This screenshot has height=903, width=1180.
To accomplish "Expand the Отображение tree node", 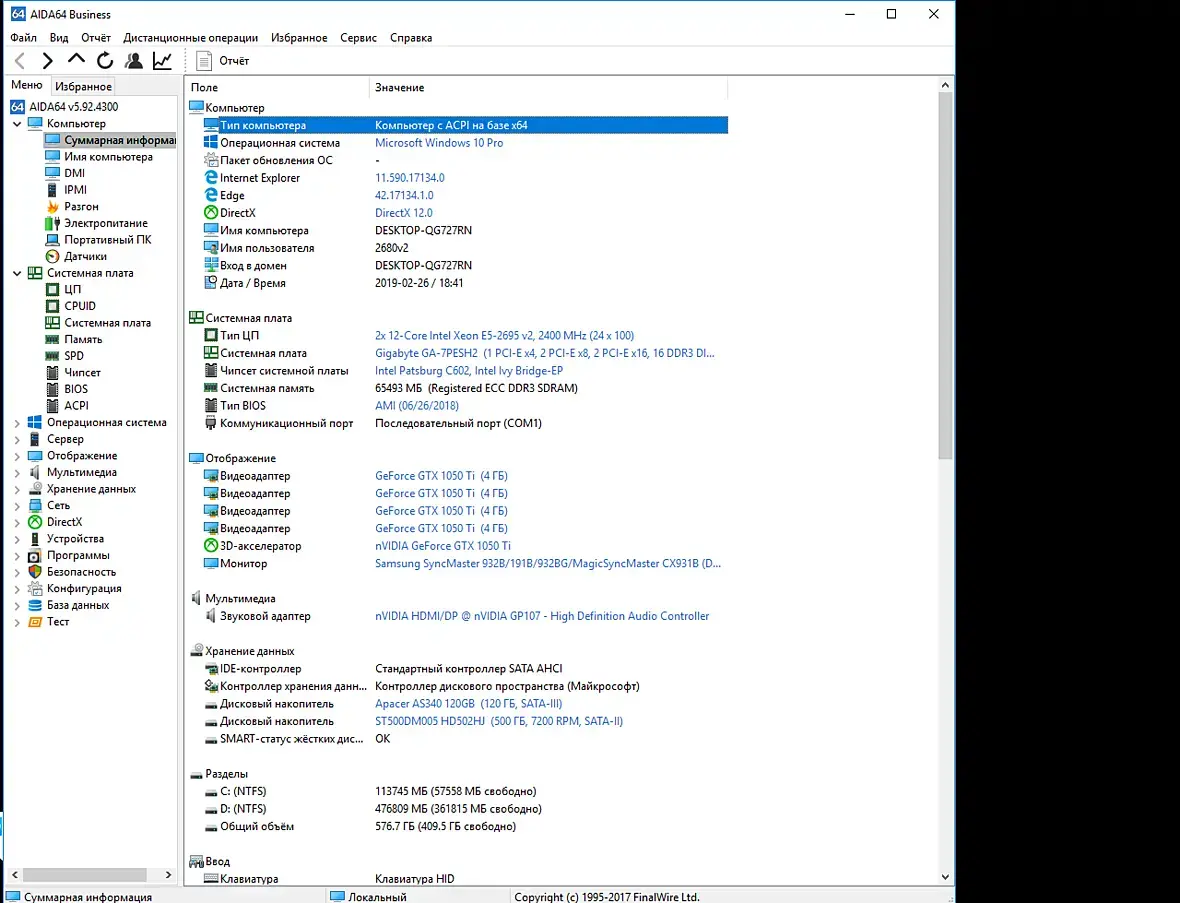I will [x=17, y=456].
